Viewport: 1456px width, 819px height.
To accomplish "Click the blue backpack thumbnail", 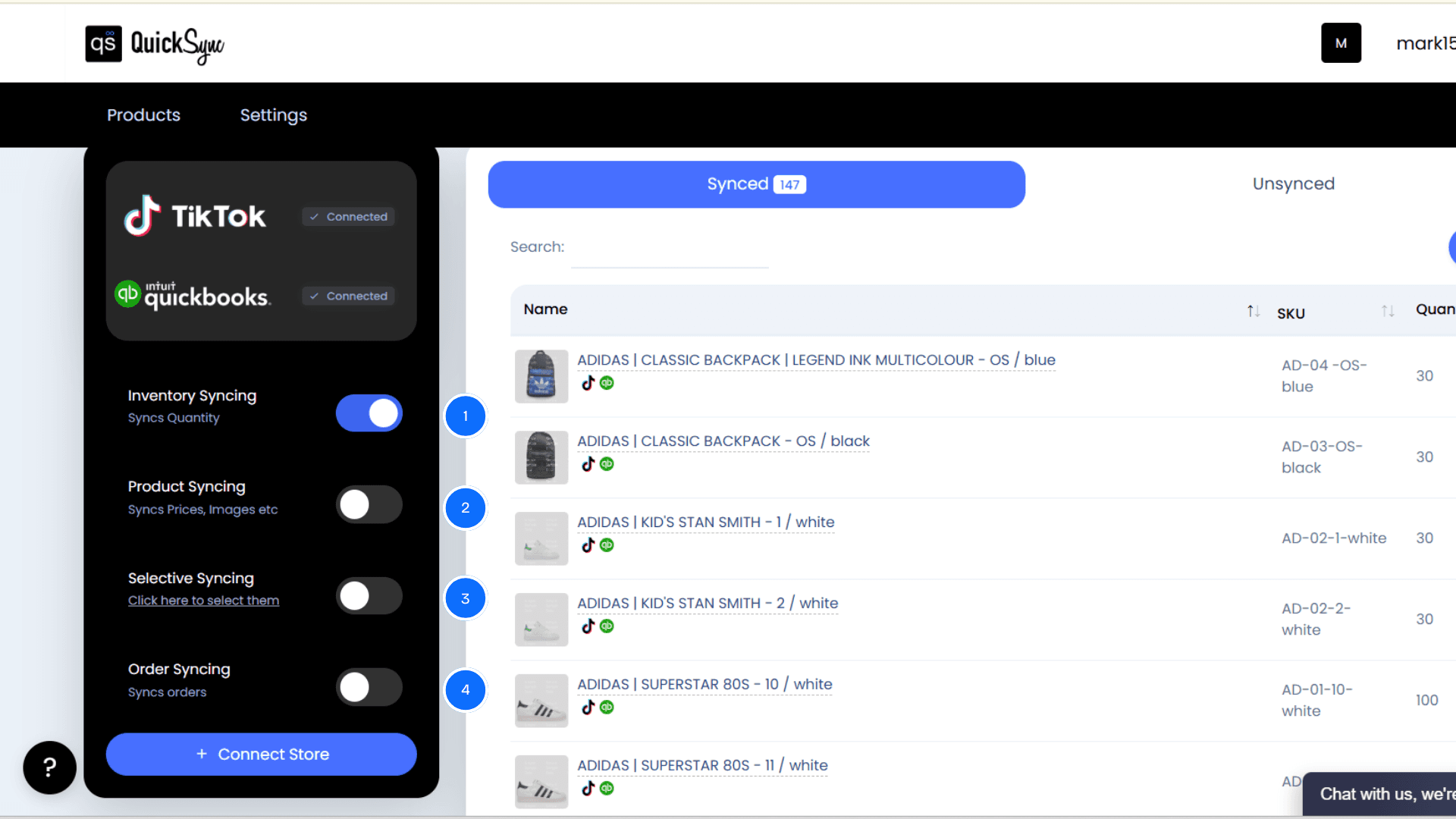I will click(541, 376).
